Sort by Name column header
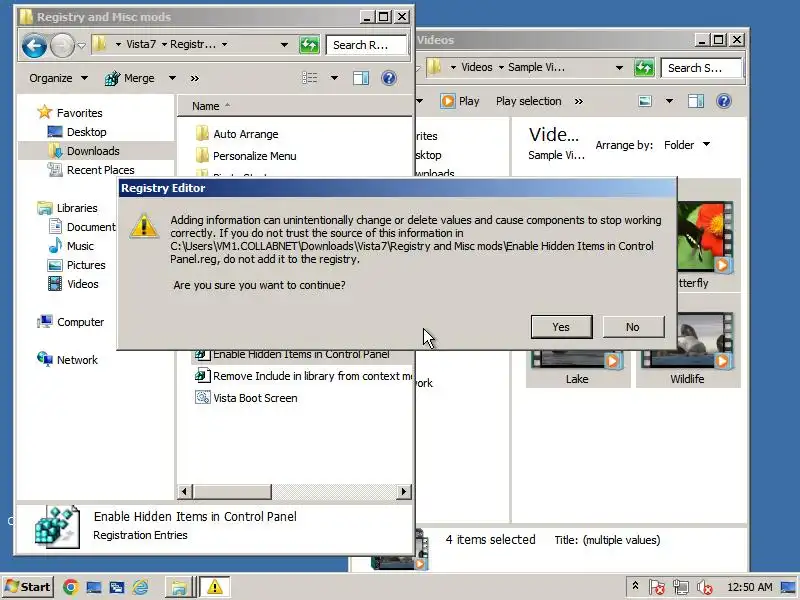Image resolution: width=800 pixels, height=600 pixels. [x=206, y=106]
